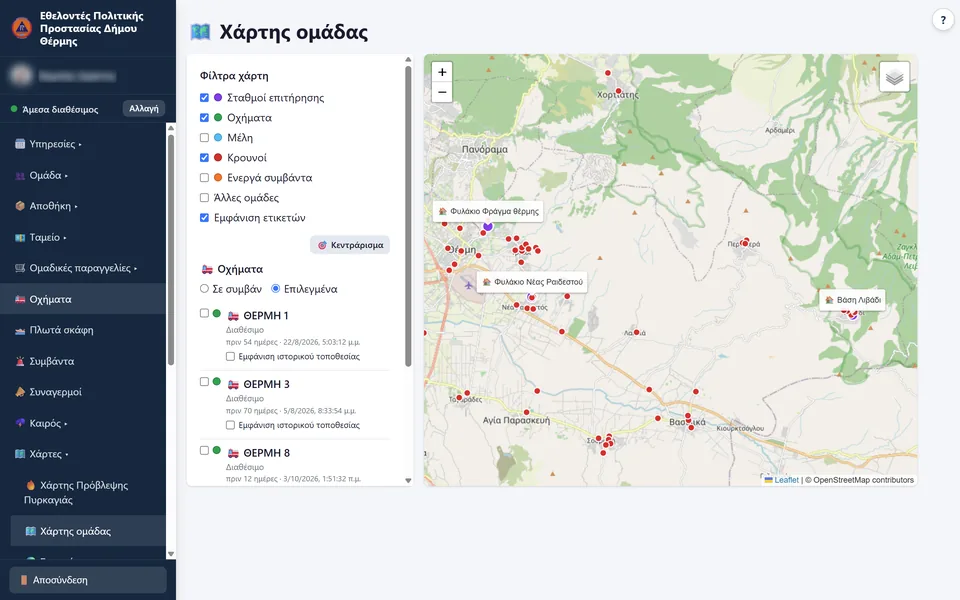Click the organization logo in sidebar header
This screenshot has width=960, height=600.
click(x=22, y=28)
